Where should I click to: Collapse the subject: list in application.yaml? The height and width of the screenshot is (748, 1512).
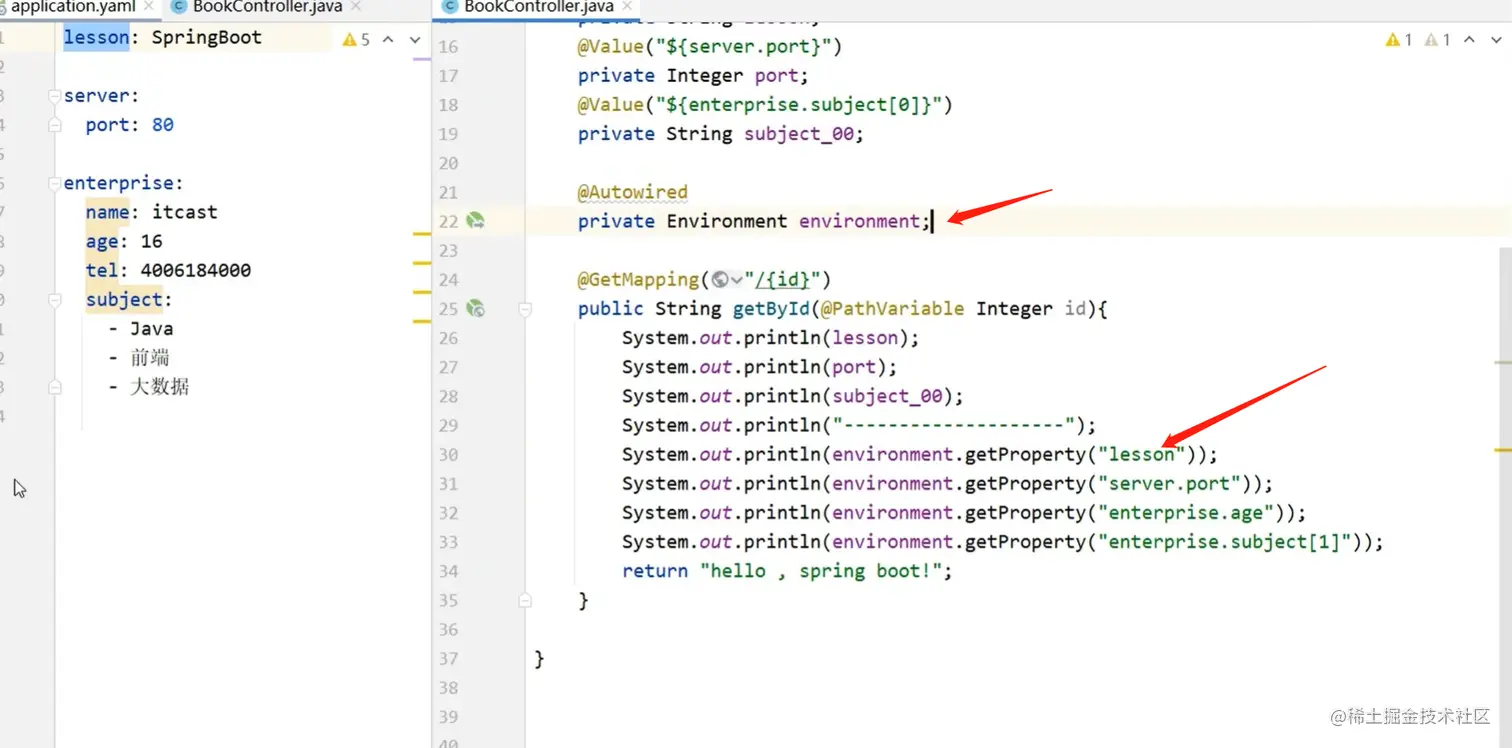click(x=55, y=300)
